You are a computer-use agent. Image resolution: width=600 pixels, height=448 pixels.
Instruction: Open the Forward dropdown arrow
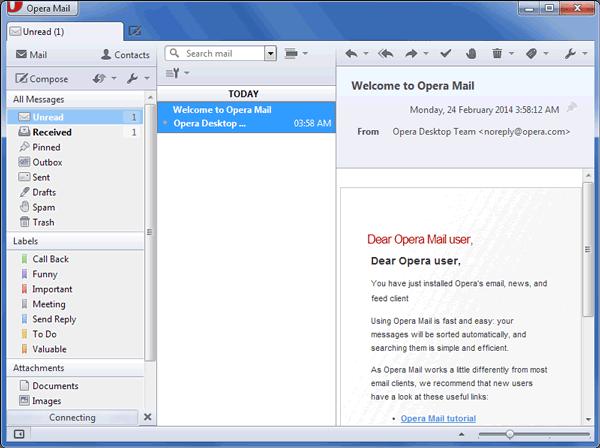coord(426,54)
